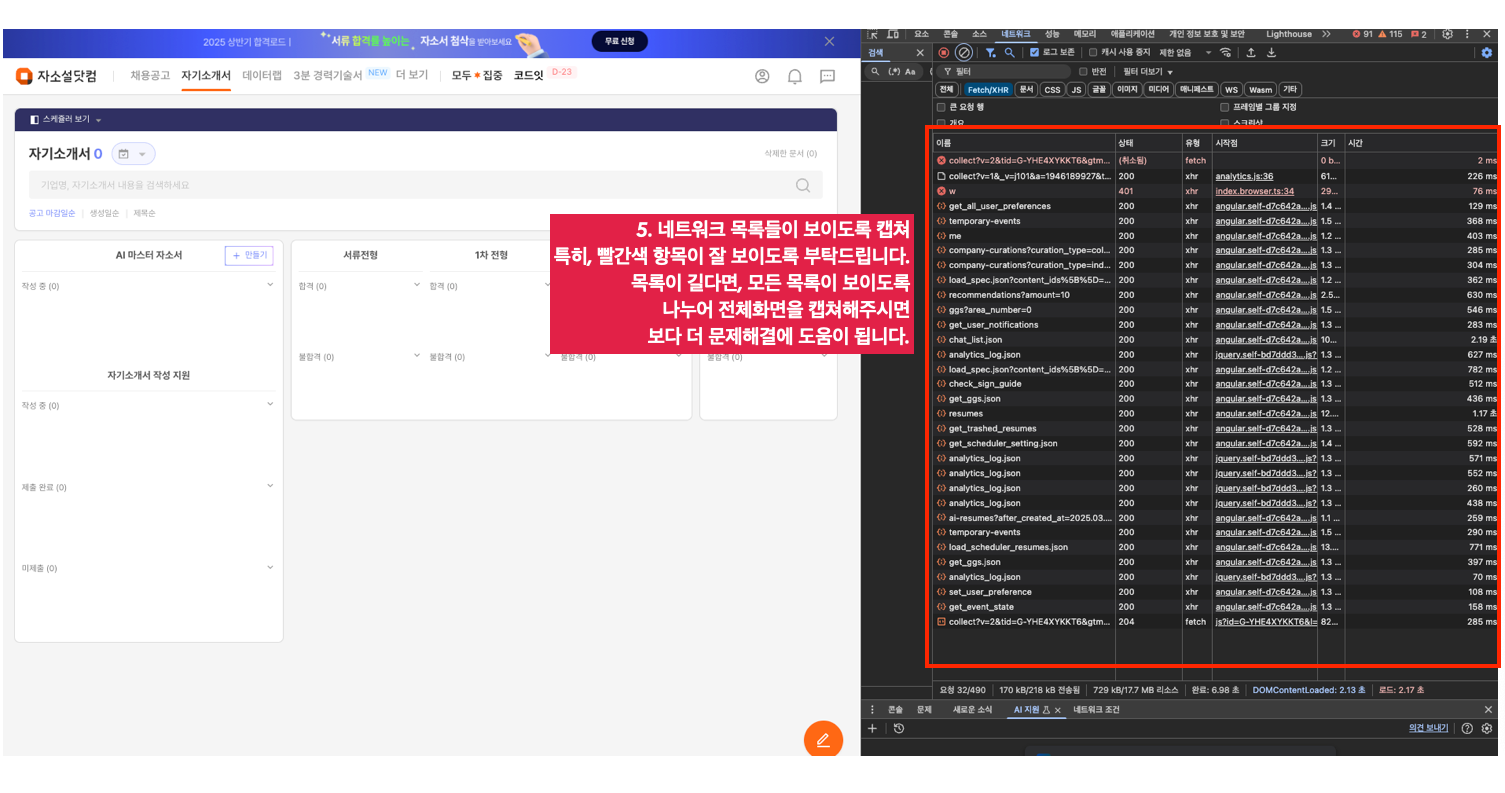Image resolution: width=1505 pixels, height=793 pixels.
Task: Click the import HAR upload arrow icon
Action: (1250, 53)
